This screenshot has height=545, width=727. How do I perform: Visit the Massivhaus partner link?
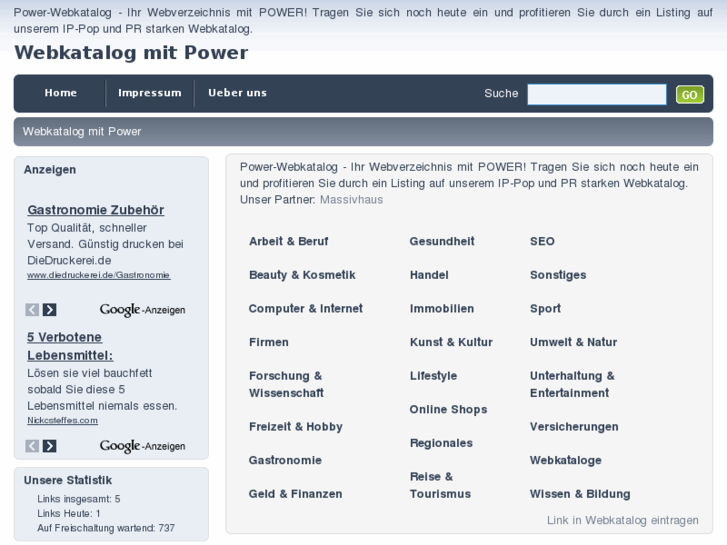pos(351,200)
